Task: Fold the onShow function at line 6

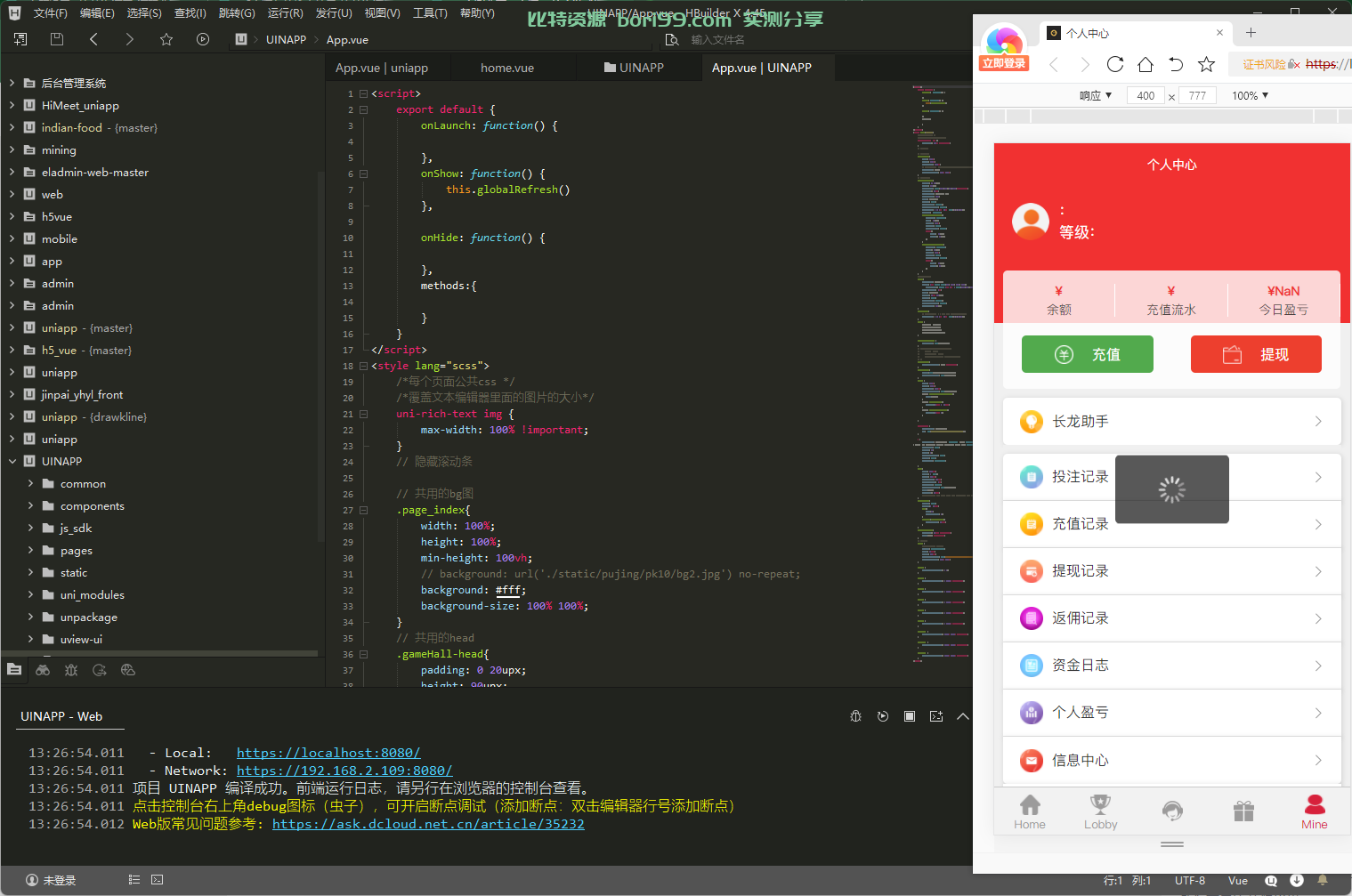Action: [363, 174]
